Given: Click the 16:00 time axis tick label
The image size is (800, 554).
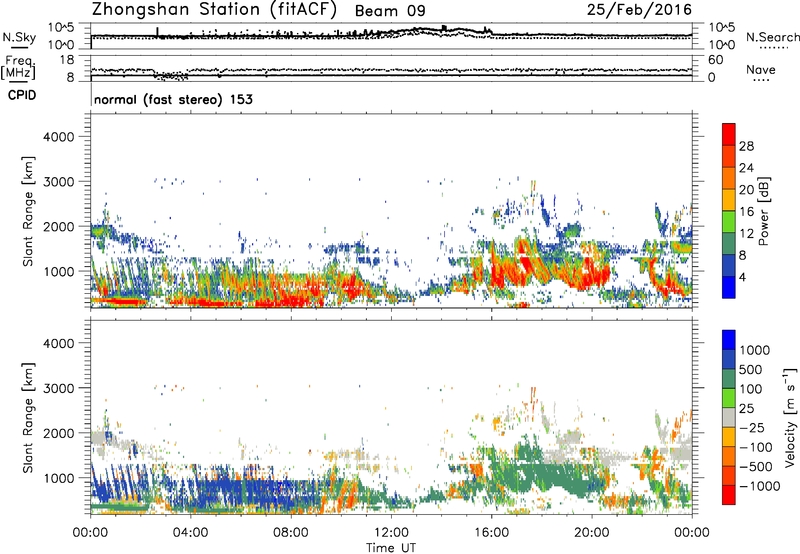Looking at the screenshot, I should point(491,533).
